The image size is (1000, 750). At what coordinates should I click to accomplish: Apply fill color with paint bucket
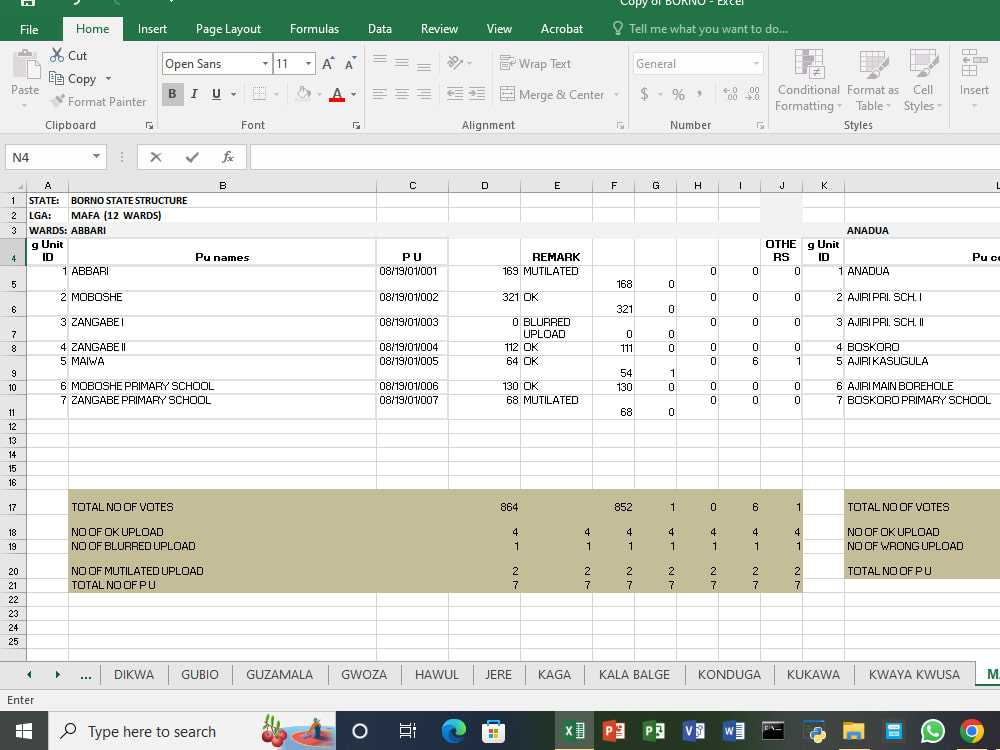(x=304, y=94)
